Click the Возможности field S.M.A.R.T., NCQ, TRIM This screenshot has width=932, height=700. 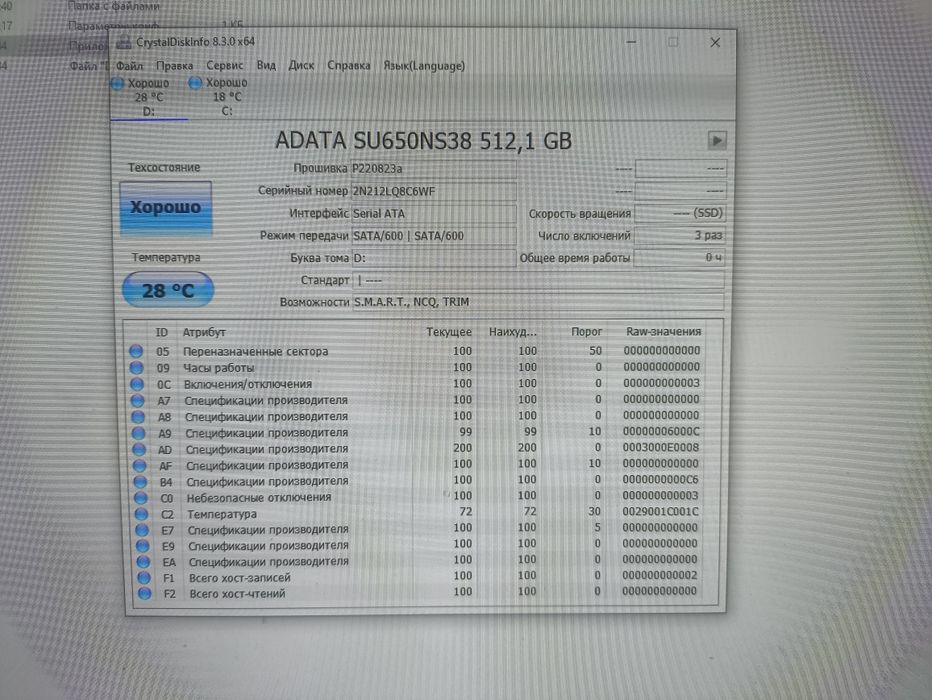coord(539,302)
